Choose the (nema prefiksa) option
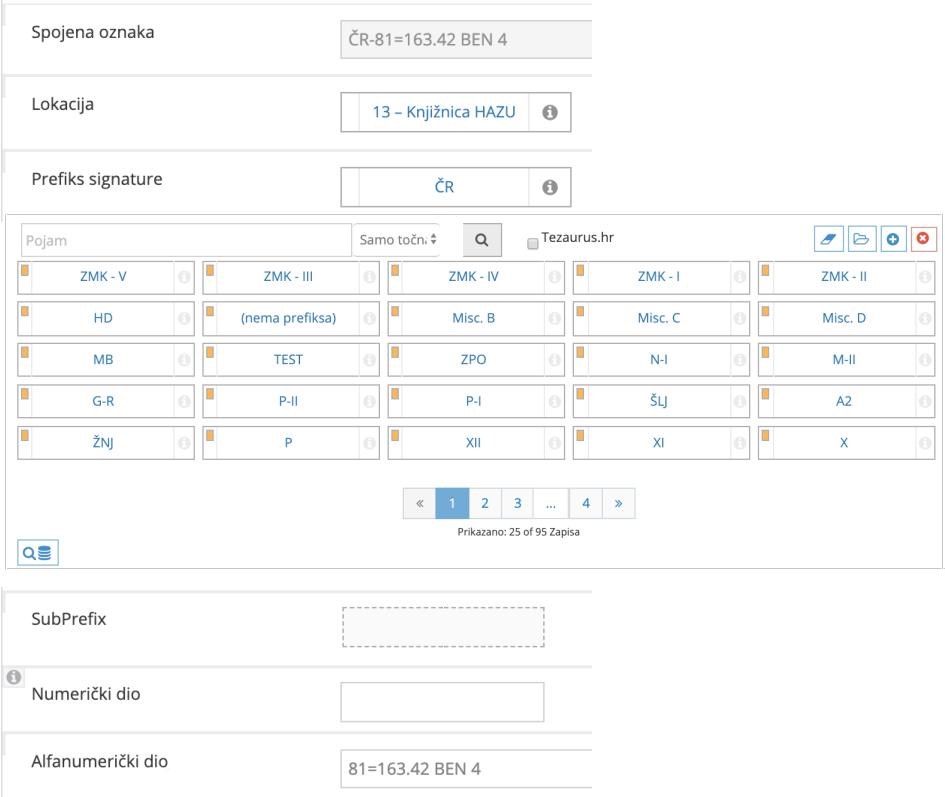The image size is (945, 797). click(288, 318)
